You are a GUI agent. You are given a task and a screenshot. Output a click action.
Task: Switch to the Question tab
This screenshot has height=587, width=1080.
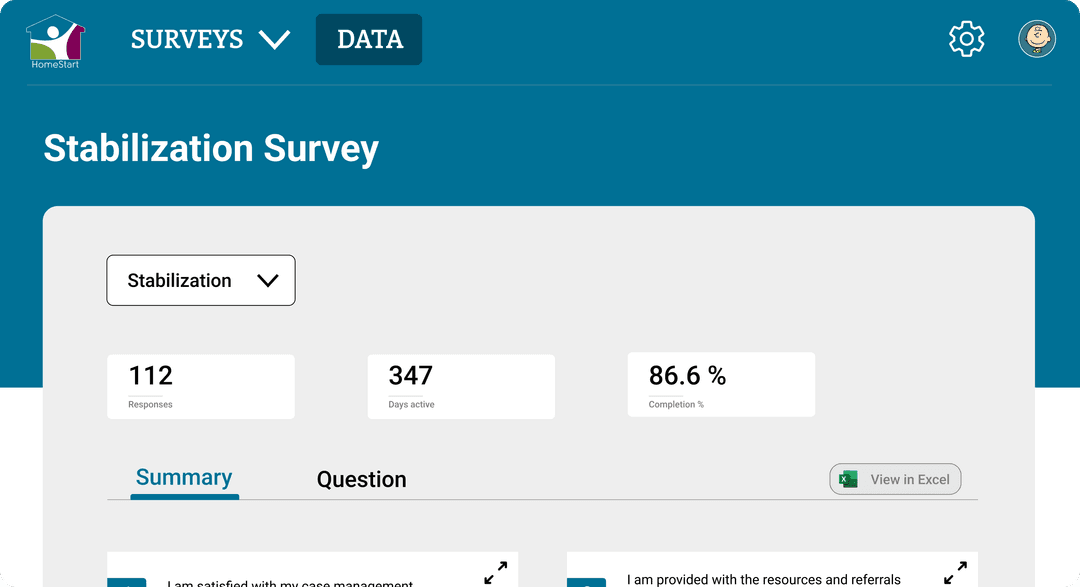click(361, 480)
